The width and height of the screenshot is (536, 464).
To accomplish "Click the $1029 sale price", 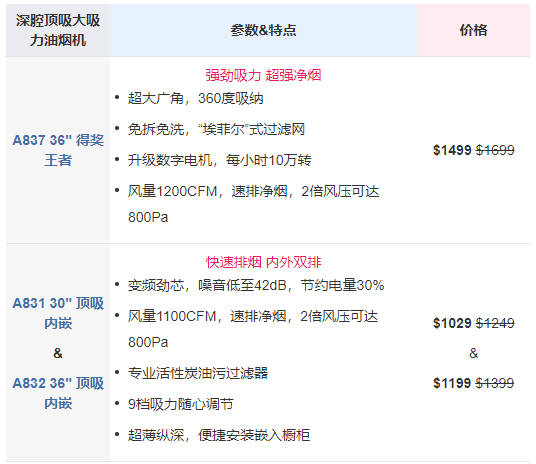I will coord(452,323).
